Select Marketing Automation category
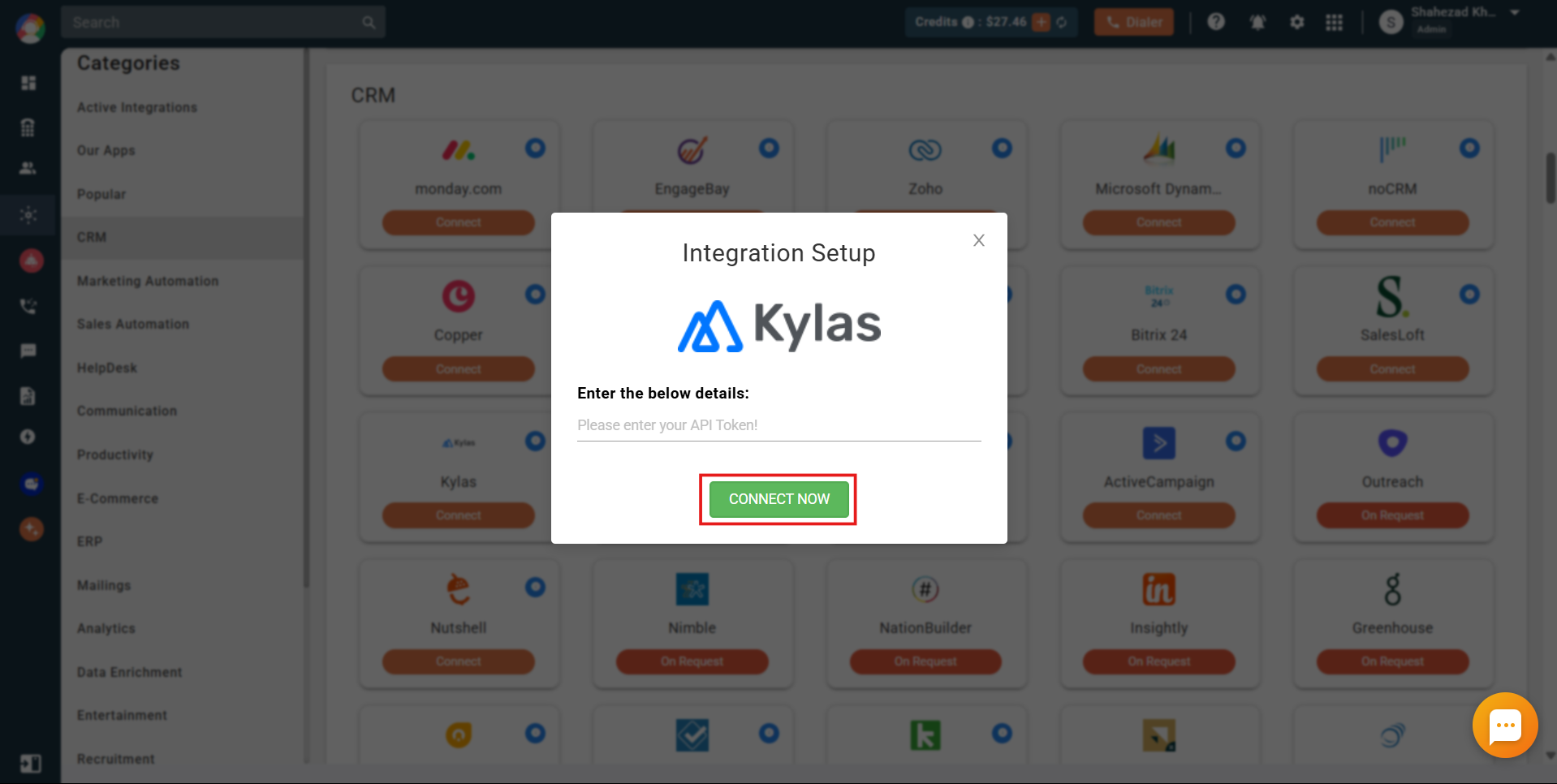The image size is (1557, 784). coord(148,281)
